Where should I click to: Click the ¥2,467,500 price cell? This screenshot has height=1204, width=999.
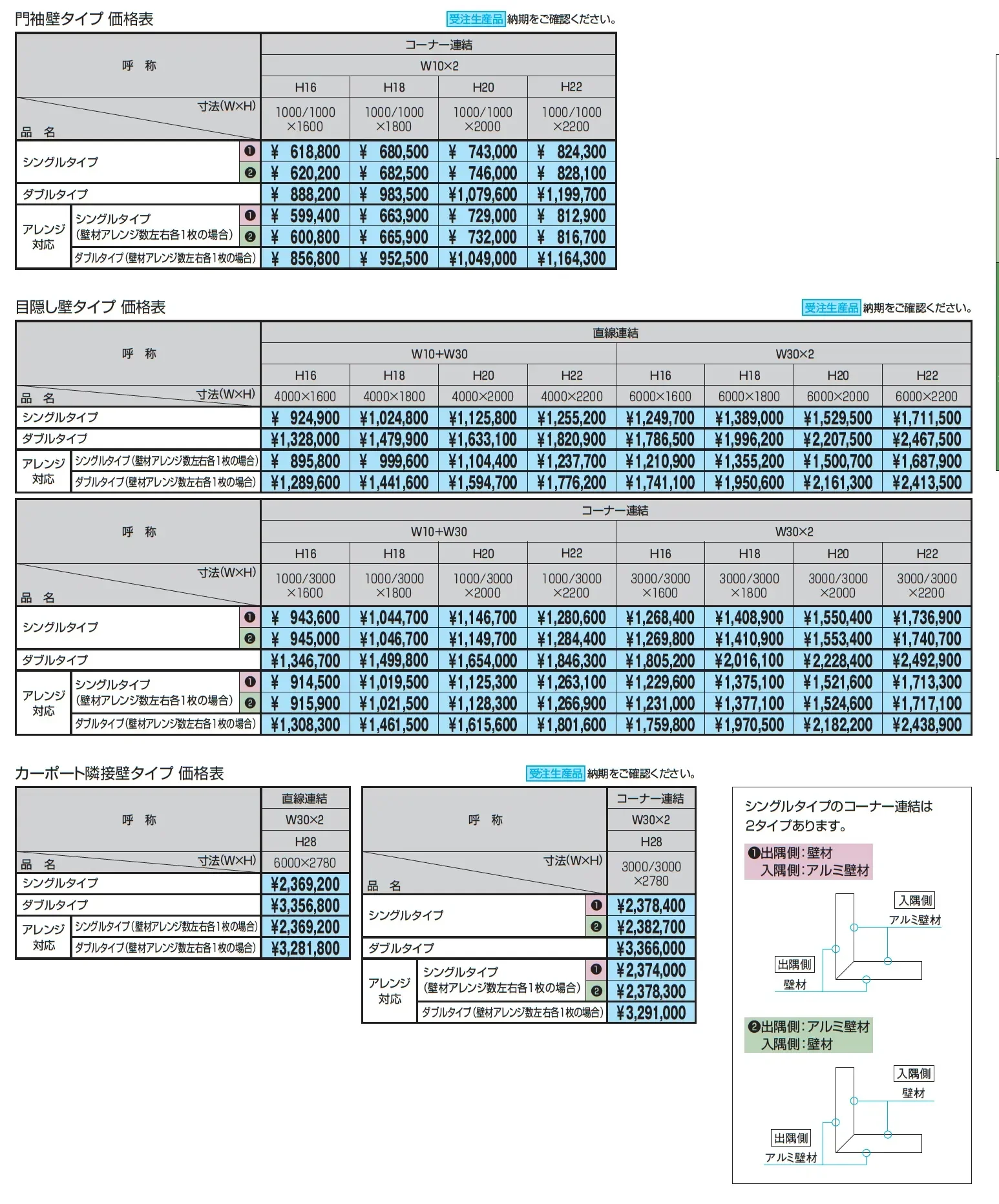[927, 440]
